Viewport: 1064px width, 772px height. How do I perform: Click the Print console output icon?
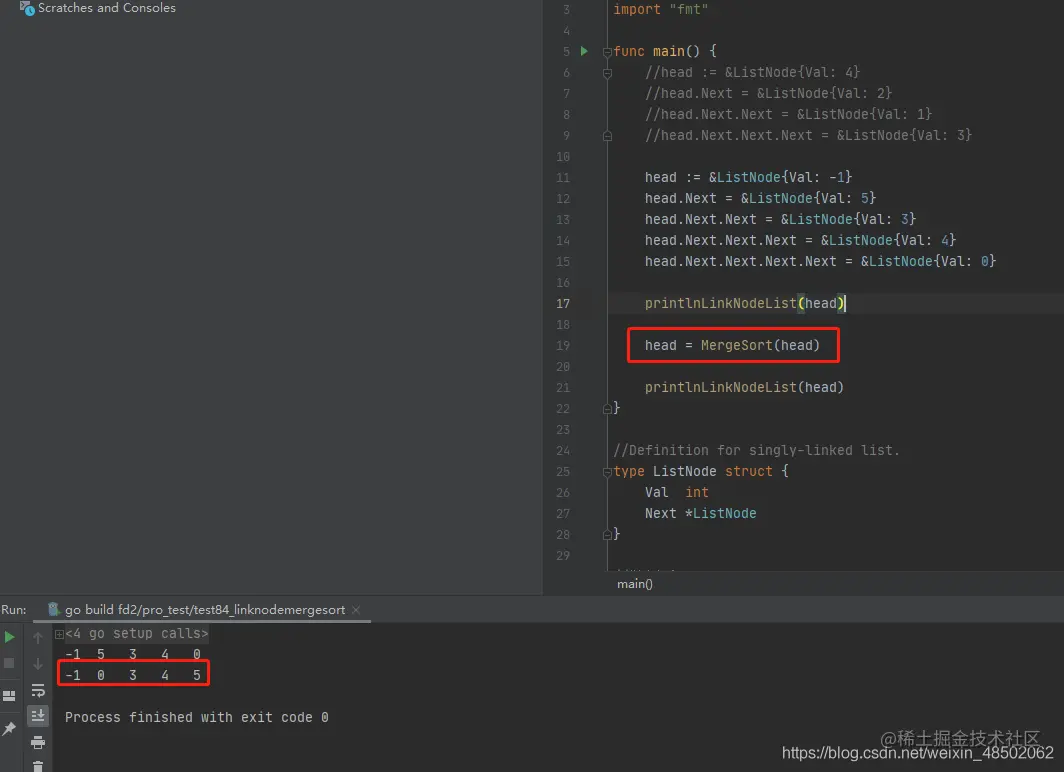pos(38,742)
